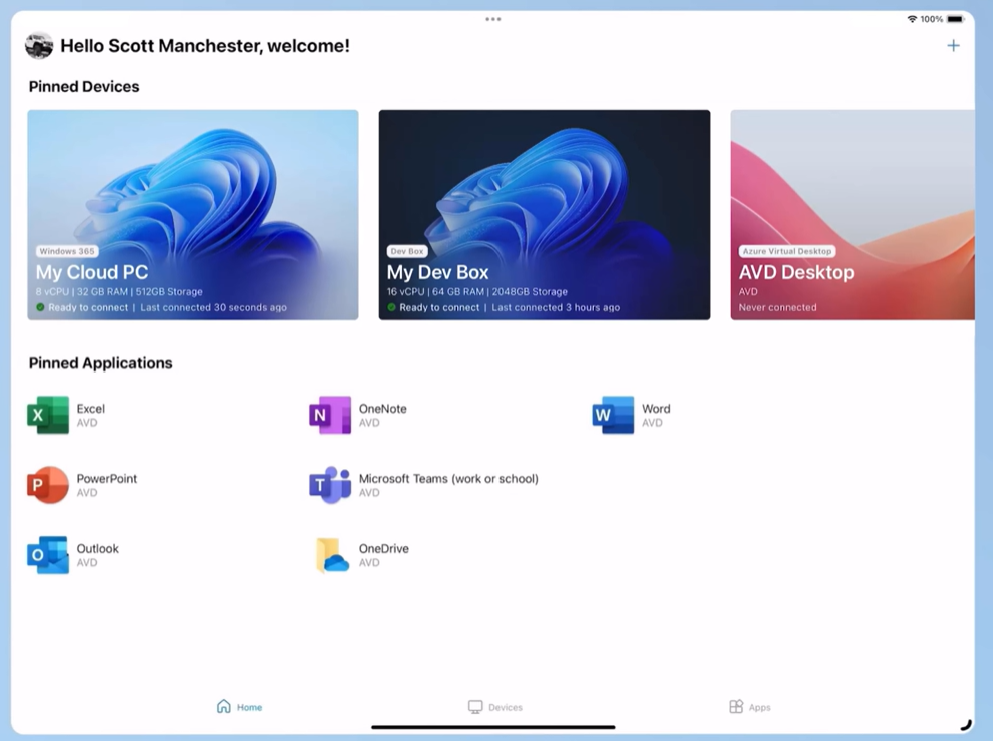Click the OneNote app name
Image resolution: width=994 pixels, height=742 pixels.
coord(383,409)
